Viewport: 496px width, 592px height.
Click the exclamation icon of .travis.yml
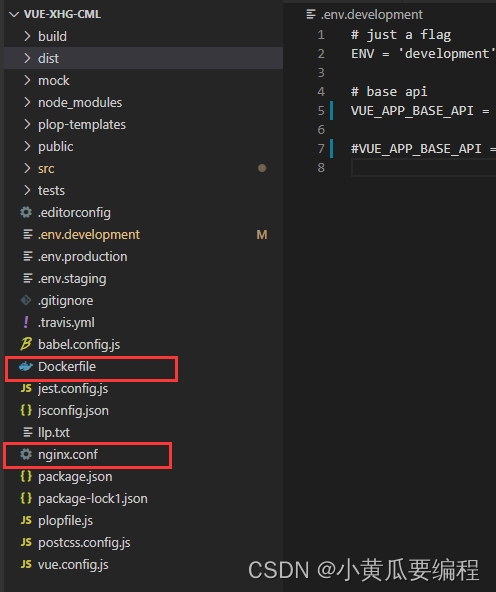pos(26,322)
